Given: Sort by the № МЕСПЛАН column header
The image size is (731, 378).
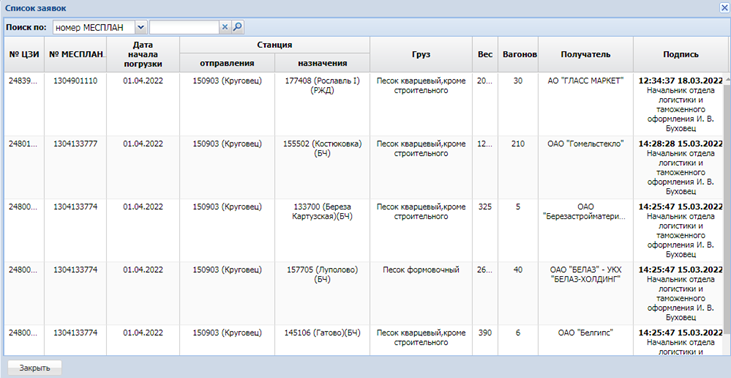Looking at the screenshot, I should tap(76, 55).
